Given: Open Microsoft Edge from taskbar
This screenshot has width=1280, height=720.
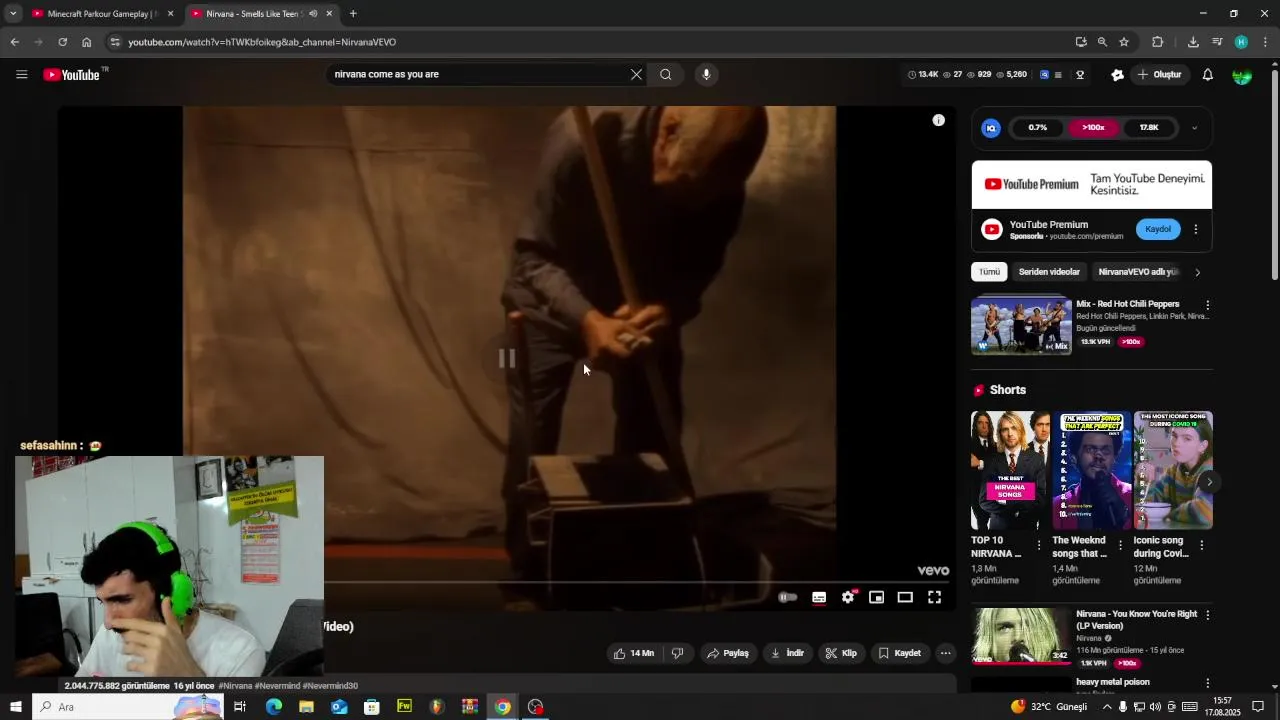Looking at the screenshot, I should pos(273,707).
